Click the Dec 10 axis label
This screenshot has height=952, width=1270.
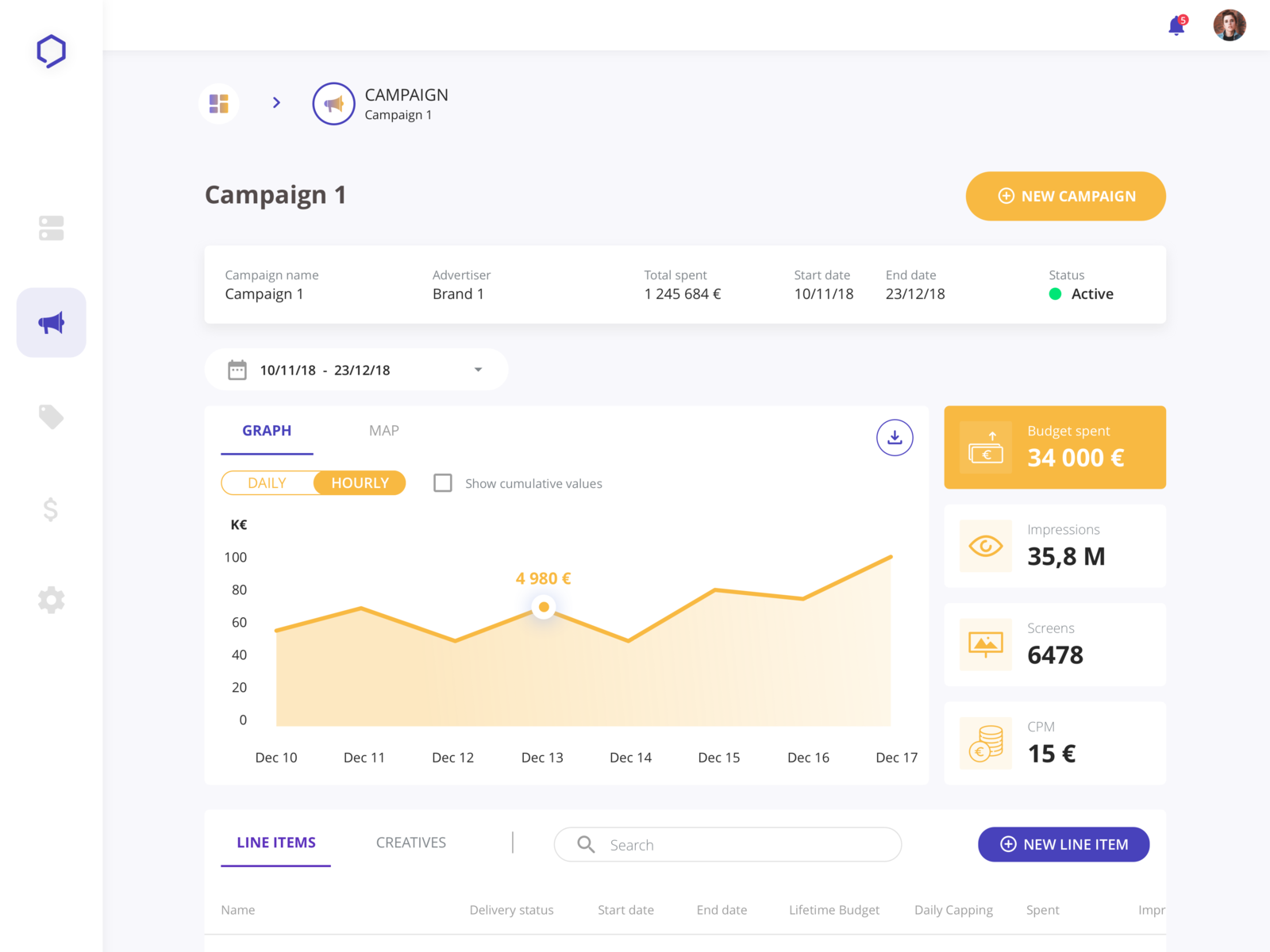(x=276, y=758)
